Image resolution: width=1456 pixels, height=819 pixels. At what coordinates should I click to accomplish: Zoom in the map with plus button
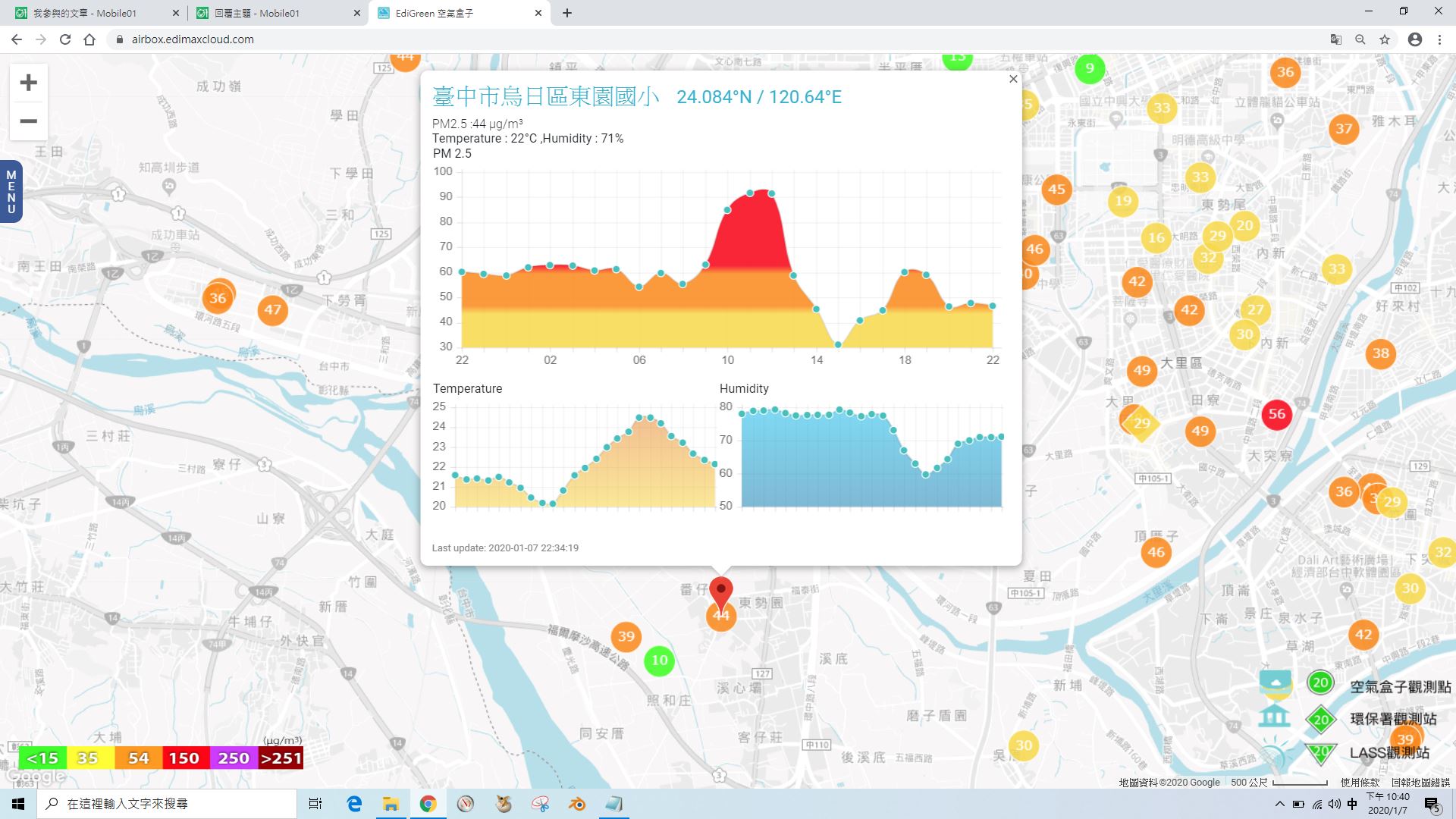click(x=28, y=83)
